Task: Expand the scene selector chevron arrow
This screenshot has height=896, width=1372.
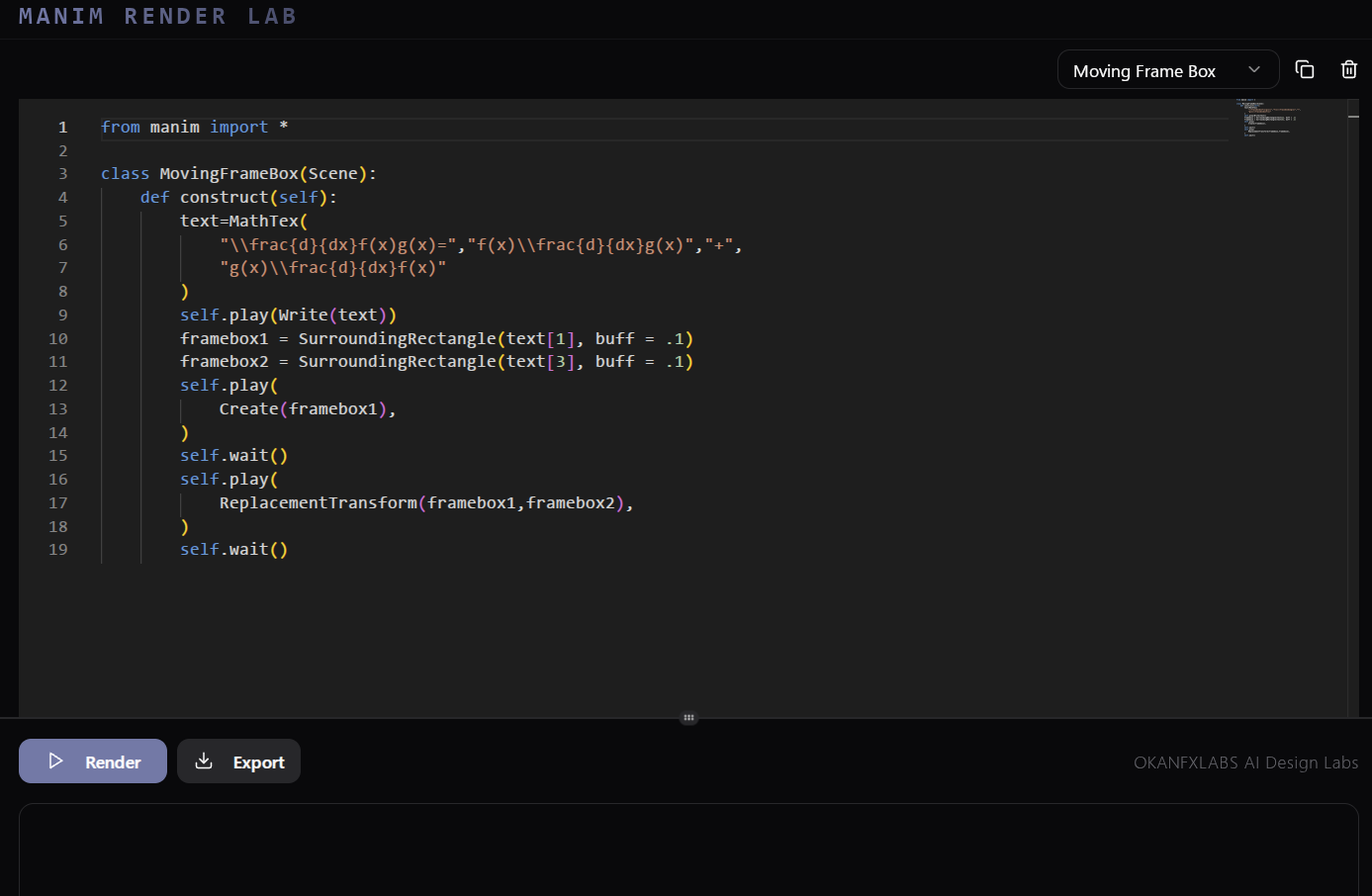Action: 1254,70
